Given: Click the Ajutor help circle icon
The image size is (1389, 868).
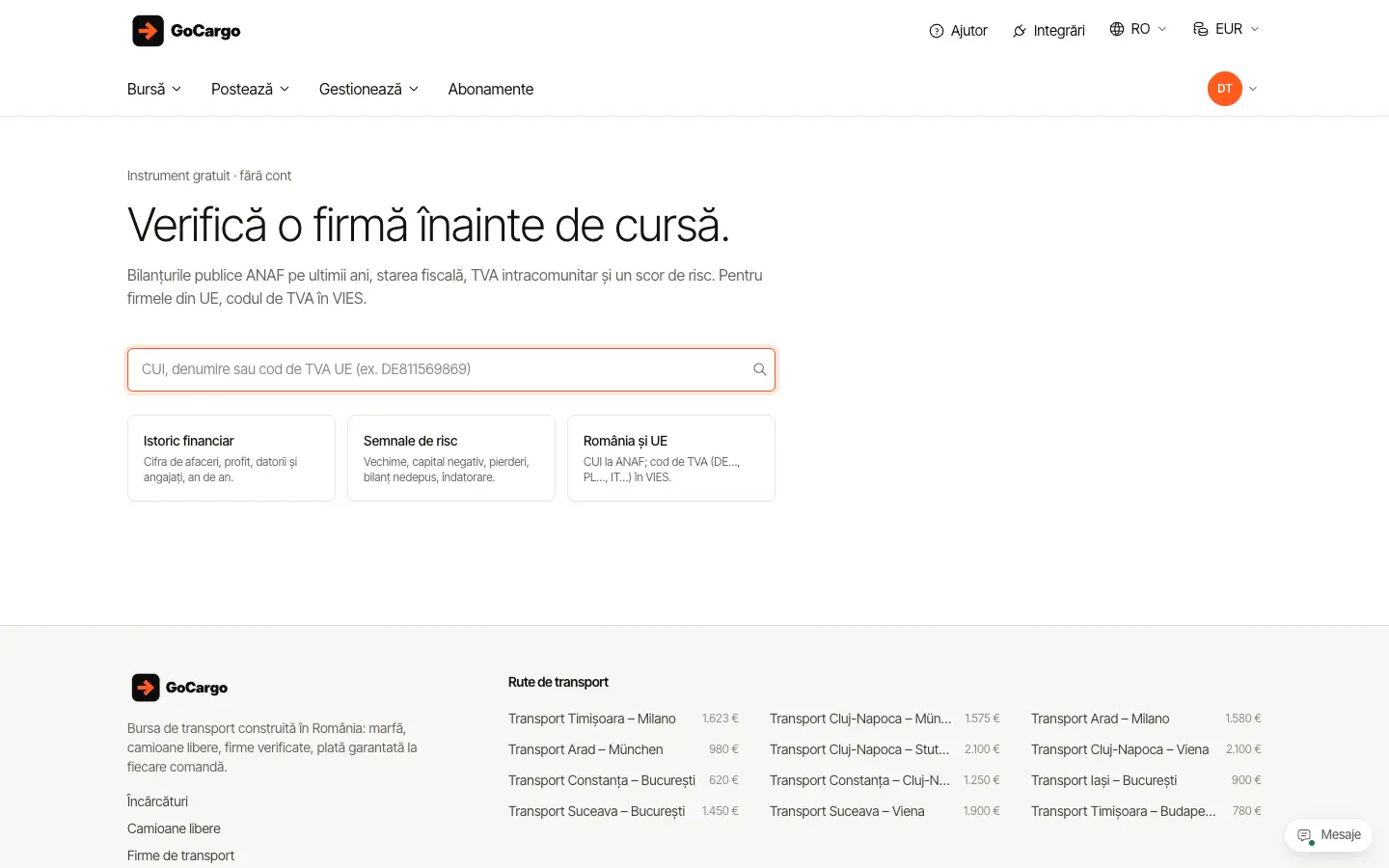Looking at the screenshot, I should tap(936, 31).
